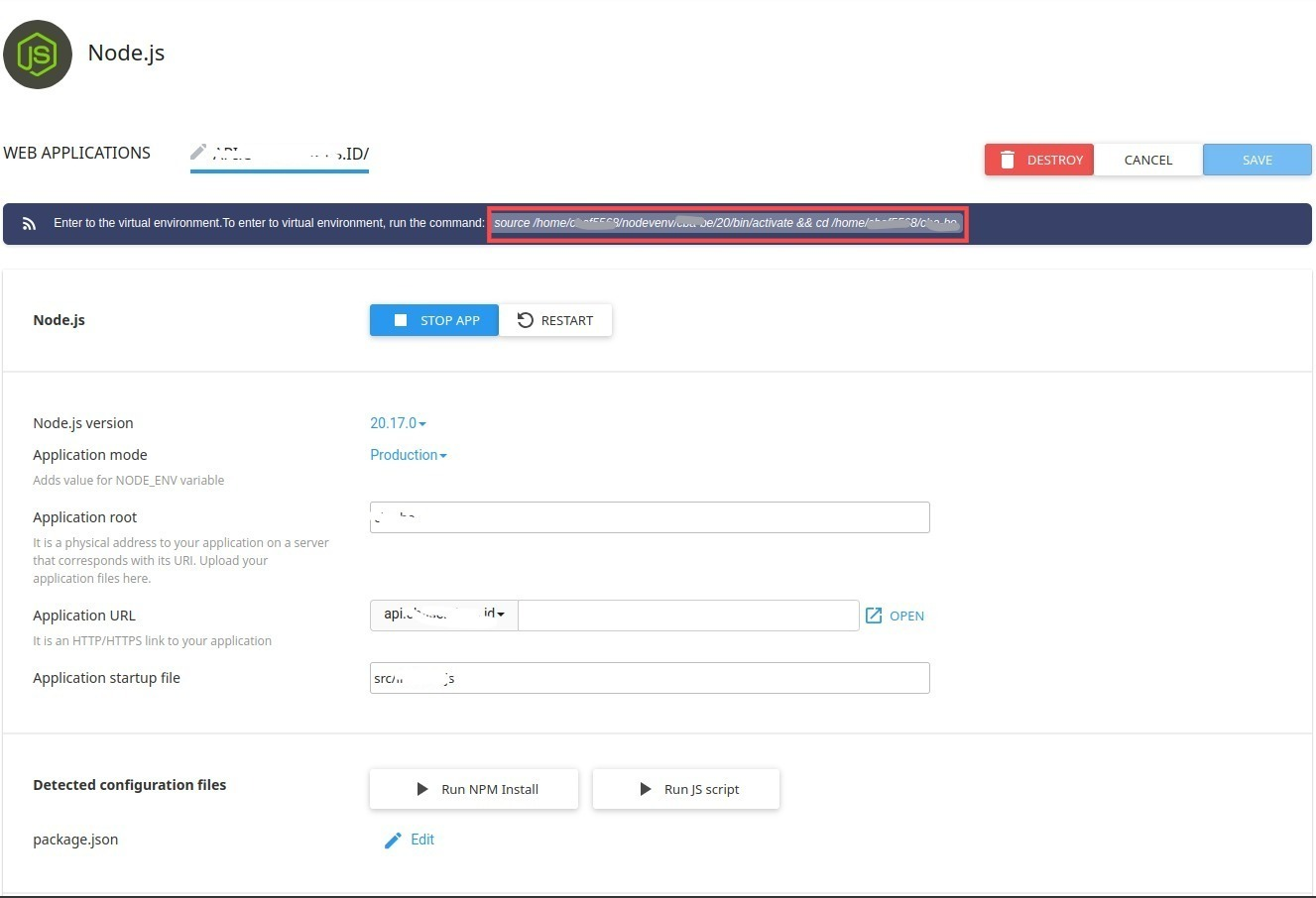
Task: Cancel the application changes
Action: click(x=1147, y=160)
